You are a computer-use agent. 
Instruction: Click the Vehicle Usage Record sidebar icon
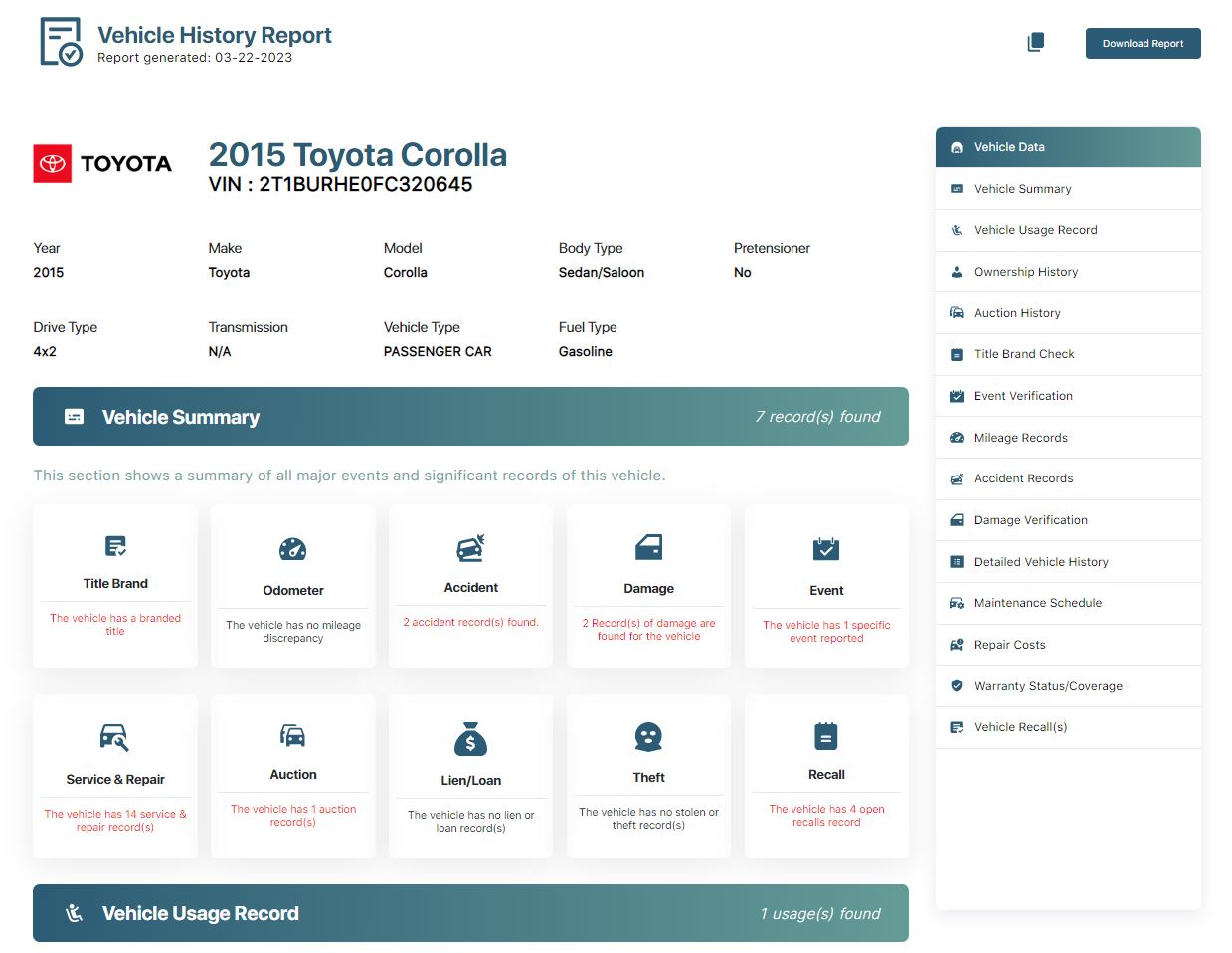click(957, 230)
